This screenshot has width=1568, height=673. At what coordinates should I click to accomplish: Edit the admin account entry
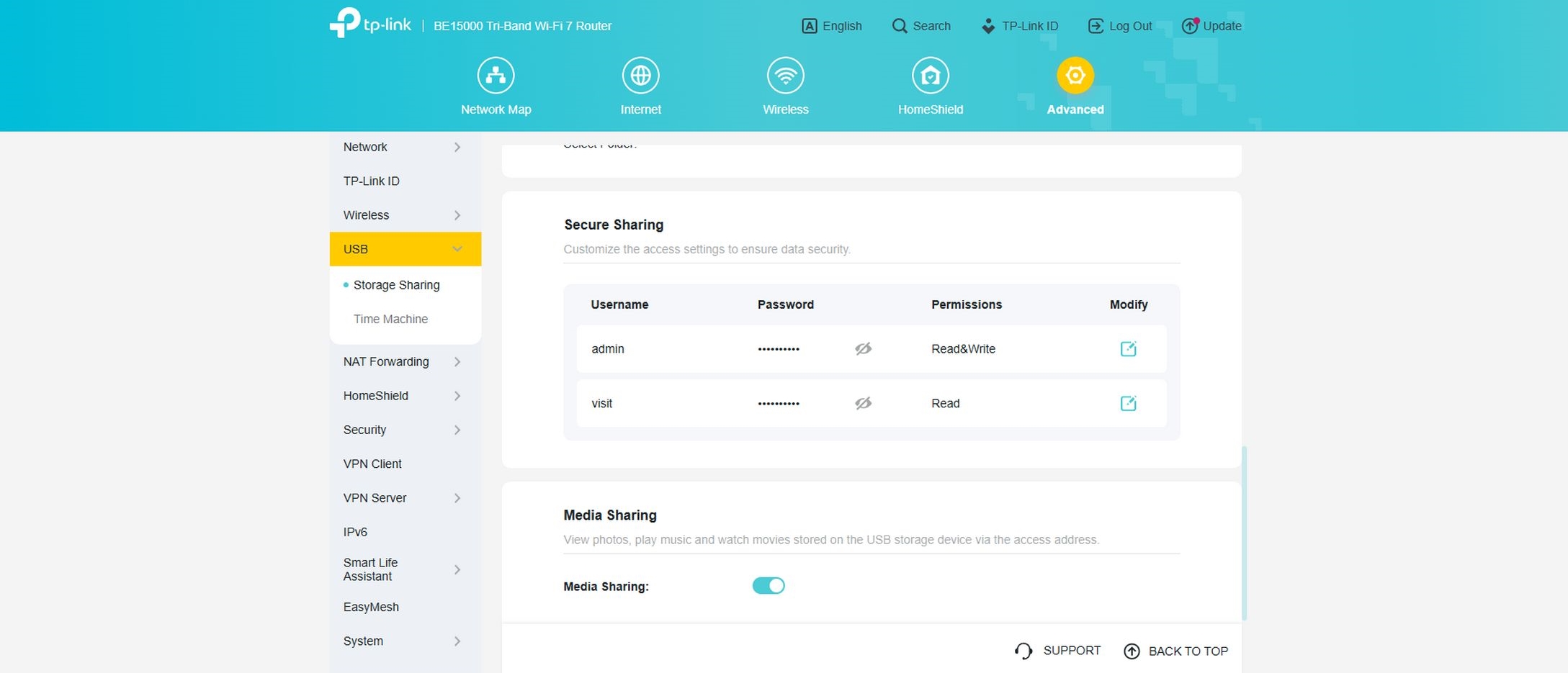(1128, 349)
